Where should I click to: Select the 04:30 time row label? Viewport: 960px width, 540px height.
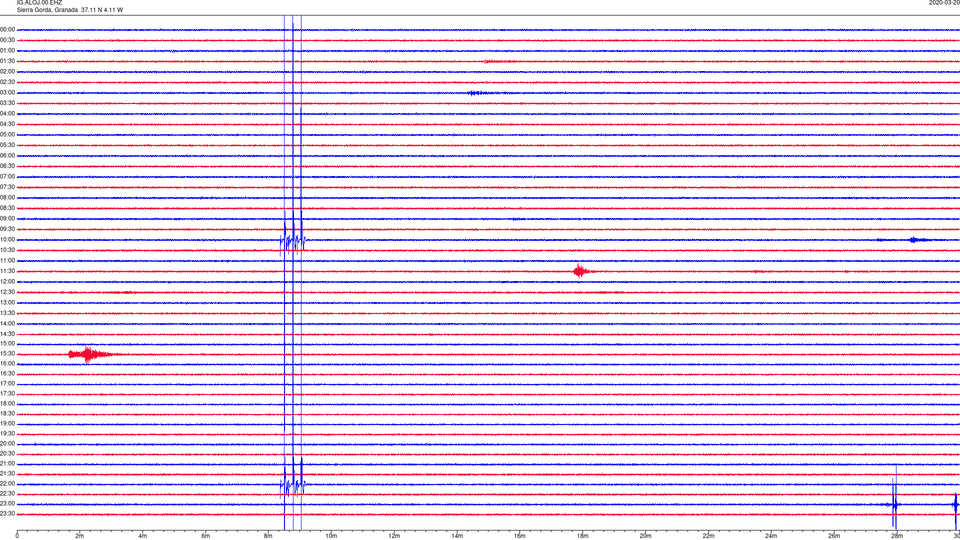tap(7, 124)
